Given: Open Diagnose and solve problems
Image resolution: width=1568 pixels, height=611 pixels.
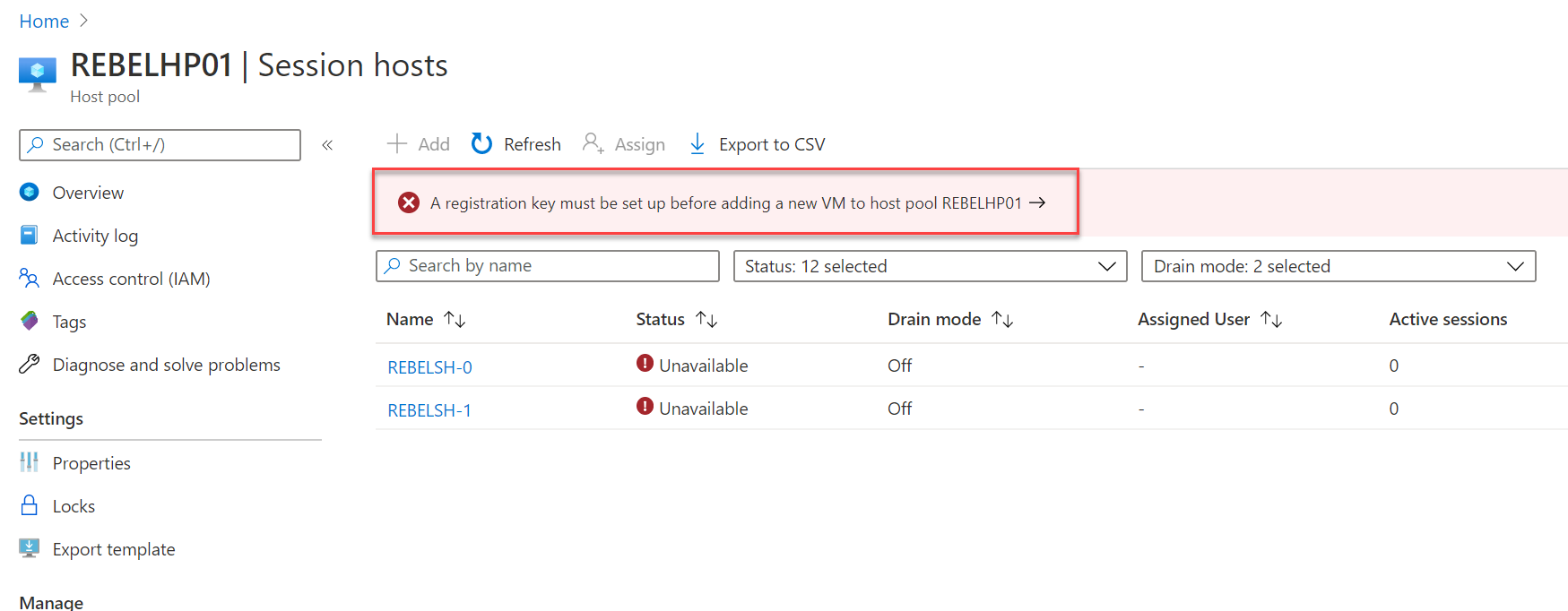Looking at the screenshot, I should pyautogui.click(x=166, y=365).
